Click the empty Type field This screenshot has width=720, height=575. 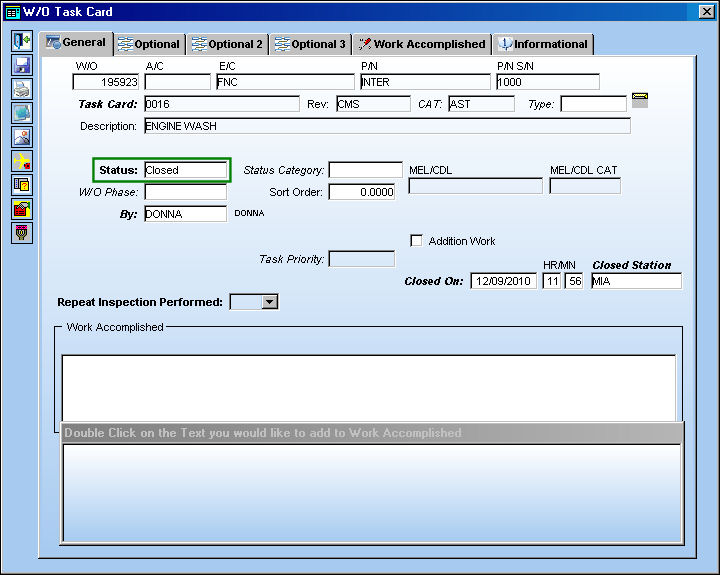click(593, 104)
